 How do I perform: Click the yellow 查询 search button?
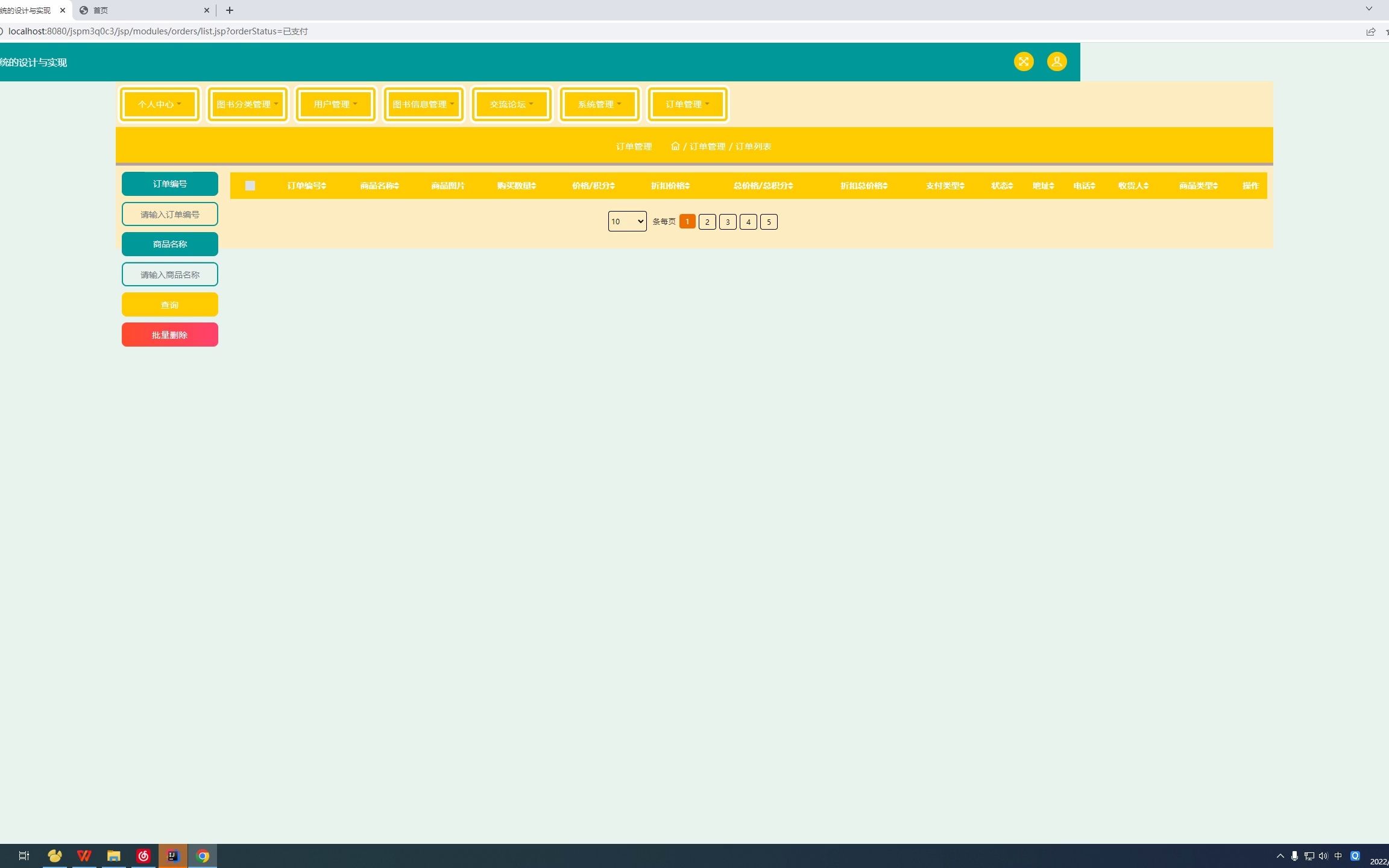pos(169,304)
